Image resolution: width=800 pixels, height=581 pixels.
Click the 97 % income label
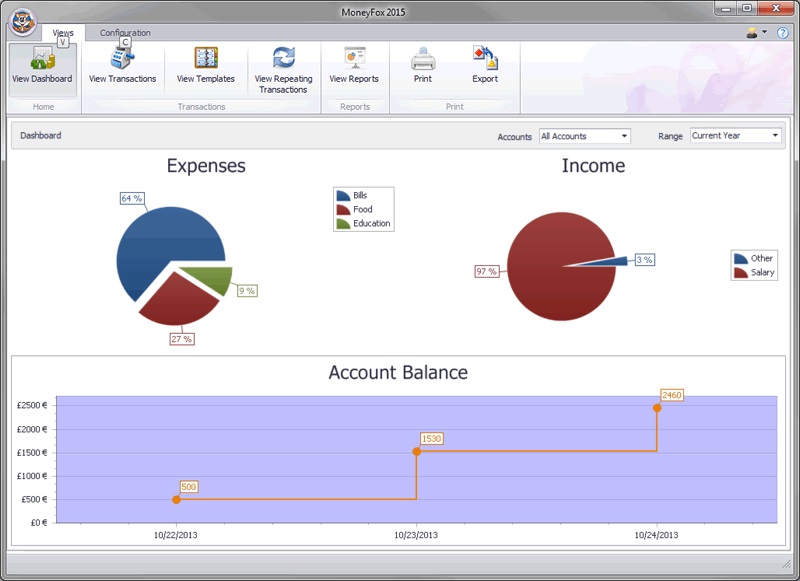(x=487, y=271)
